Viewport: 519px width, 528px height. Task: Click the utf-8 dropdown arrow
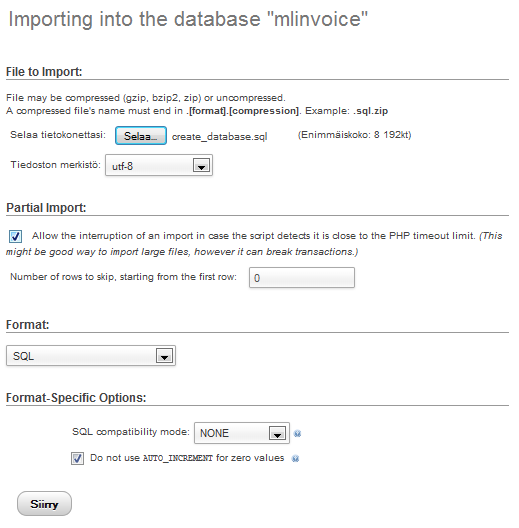point(201,166)
